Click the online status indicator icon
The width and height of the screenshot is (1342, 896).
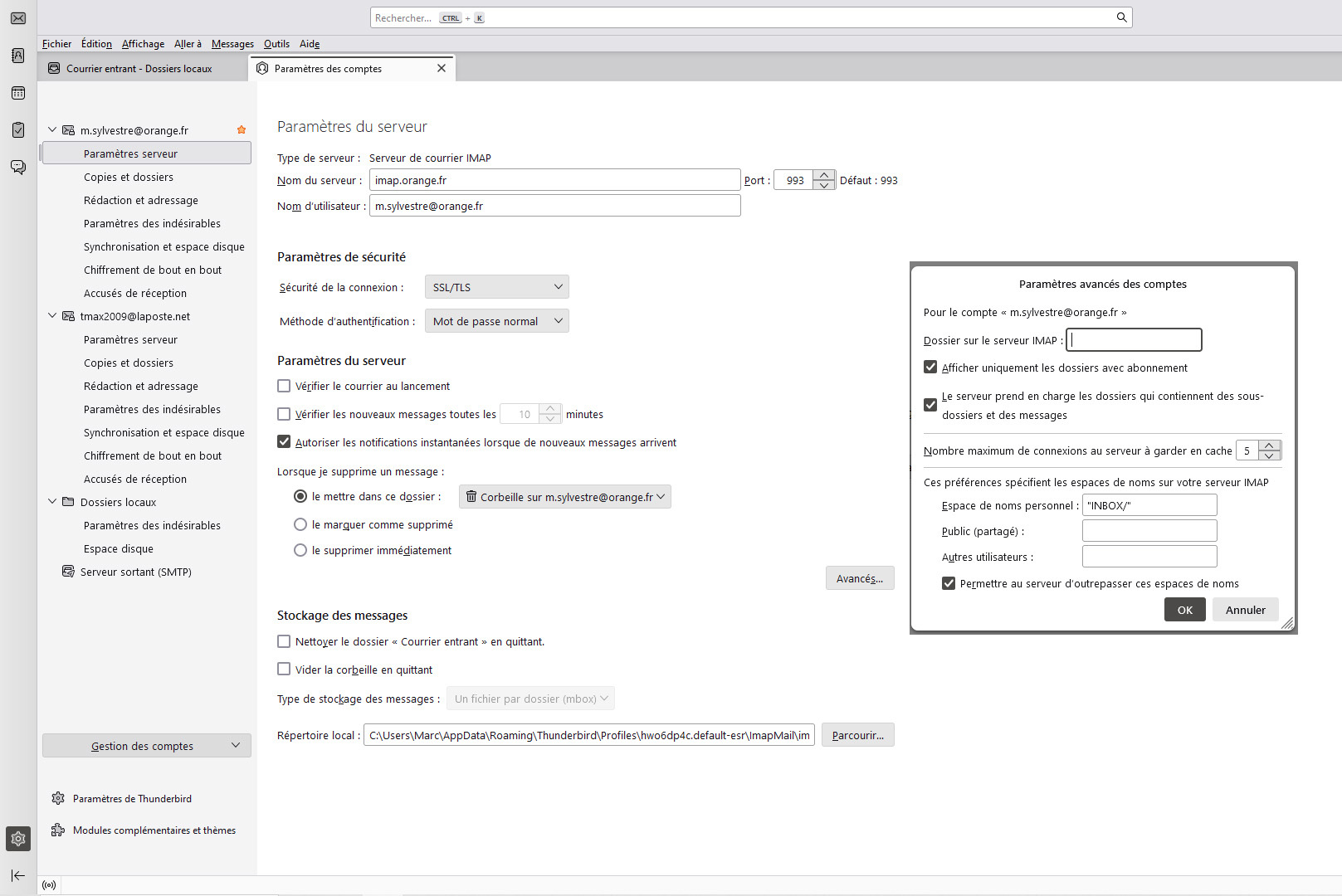49,885
